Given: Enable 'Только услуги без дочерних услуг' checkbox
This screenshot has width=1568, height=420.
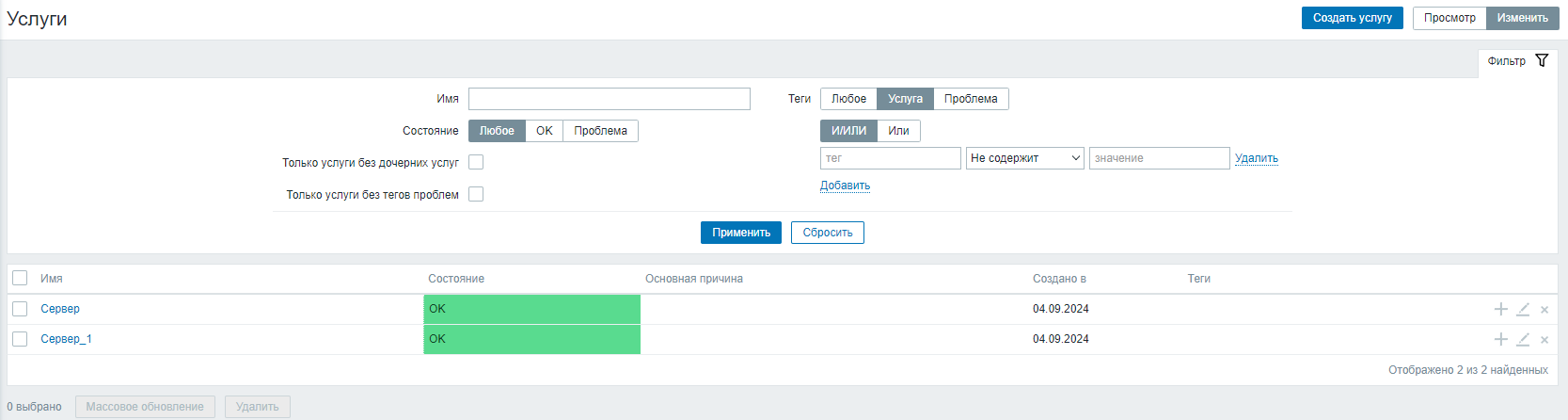Looking at the screenshot, I should pos(476,162).
